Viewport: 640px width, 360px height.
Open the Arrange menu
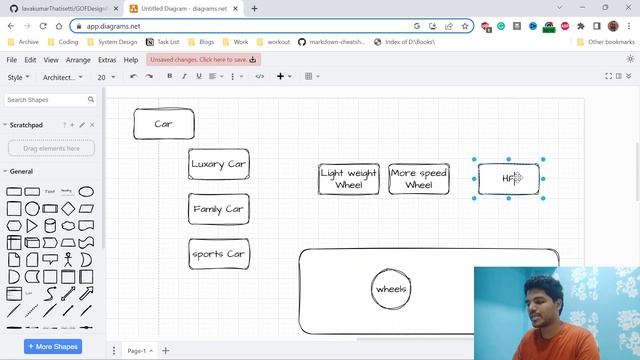(x=78, y=60)
